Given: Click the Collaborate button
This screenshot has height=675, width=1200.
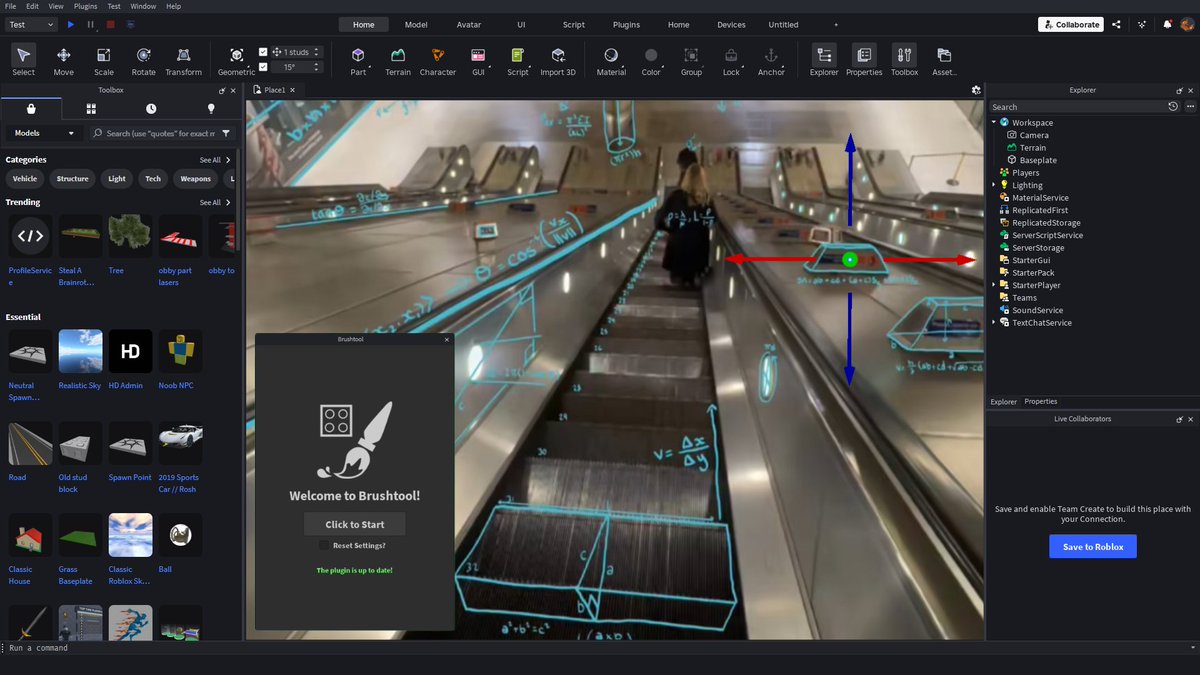Looking at the screenshot, I should point(1070,24).
